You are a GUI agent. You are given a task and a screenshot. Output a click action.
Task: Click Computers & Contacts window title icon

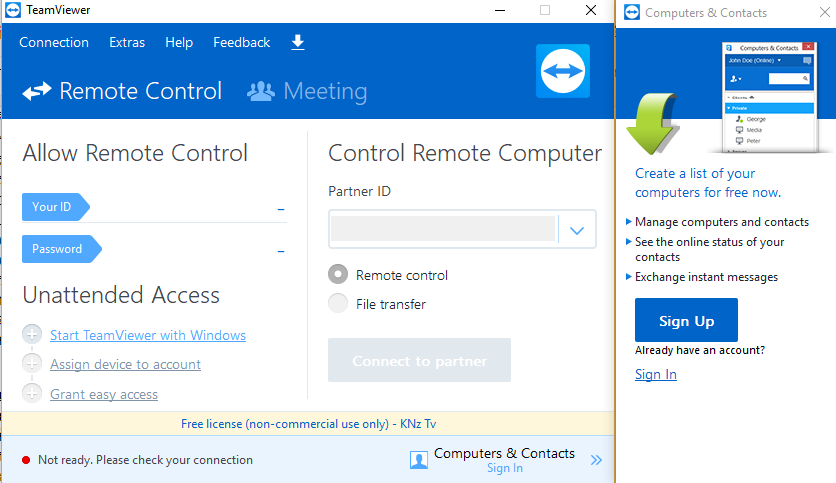(632, 12)
